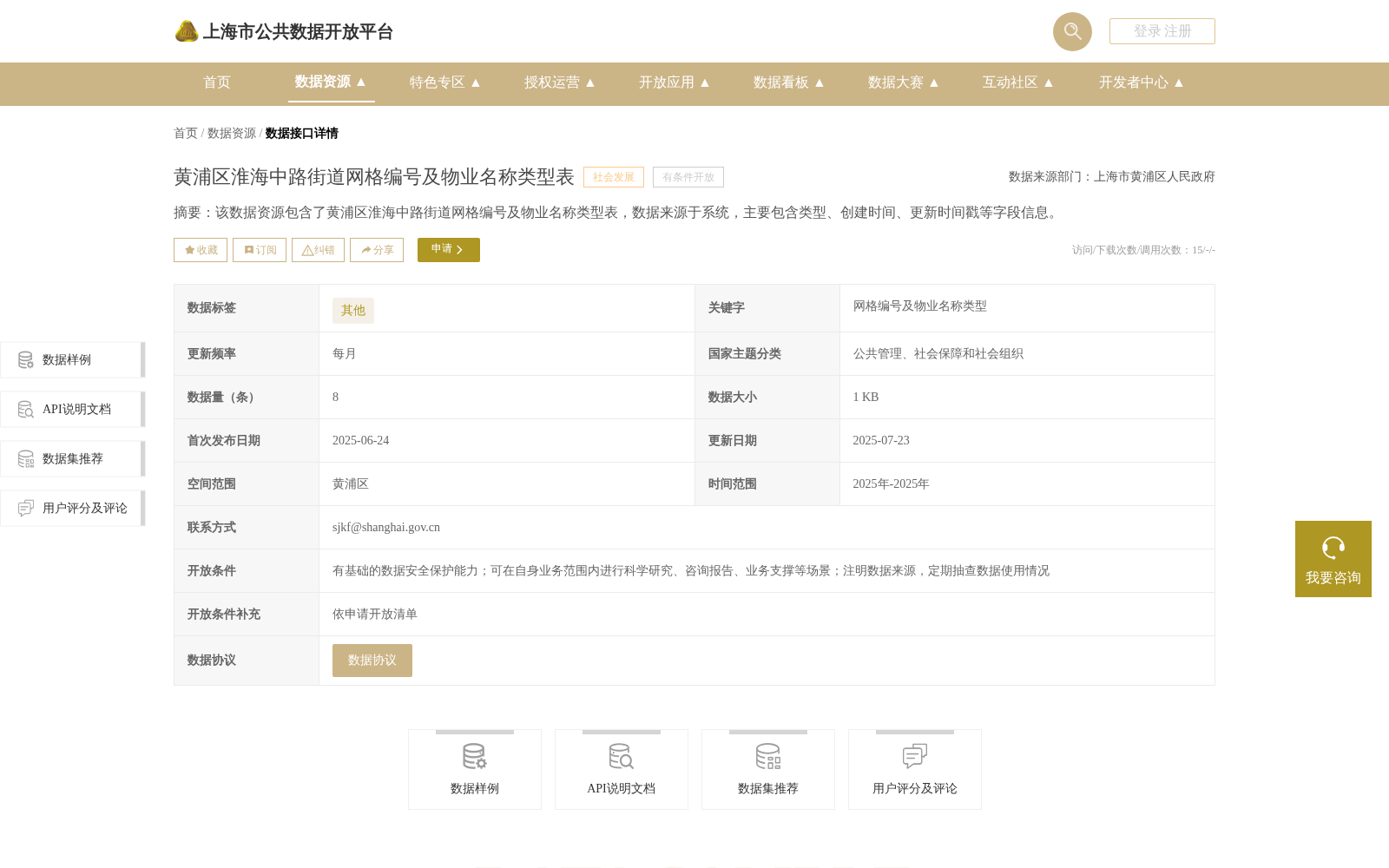Click bottom API说明文档 card icon
The image size is (1389, 868).
coord(621,756)
